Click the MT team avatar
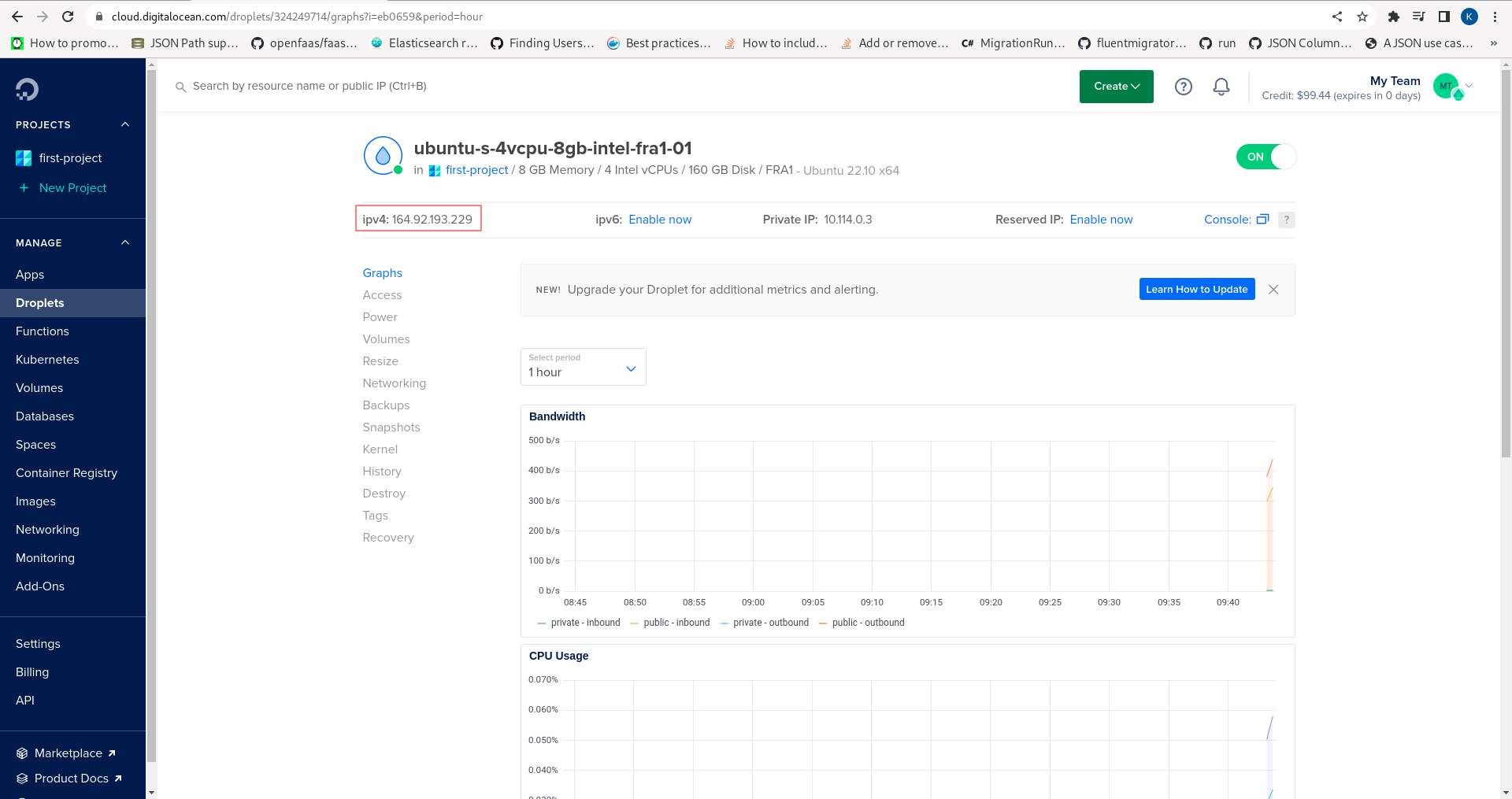Screen dimensions: 1512x799 (x=1446, y=86)
